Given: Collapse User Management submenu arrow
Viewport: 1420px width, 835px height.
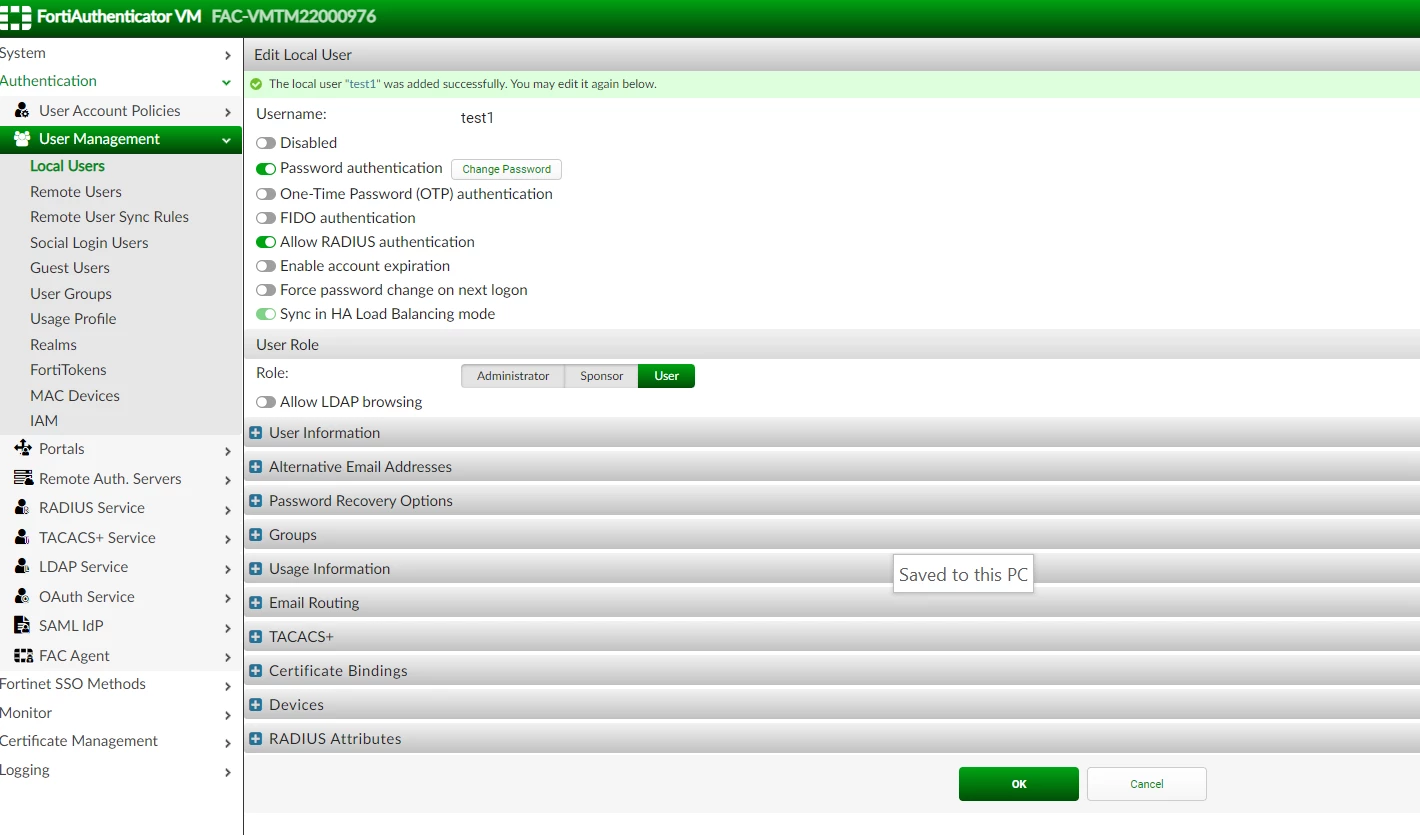Looking at the screenshot, I should [227, 141].
